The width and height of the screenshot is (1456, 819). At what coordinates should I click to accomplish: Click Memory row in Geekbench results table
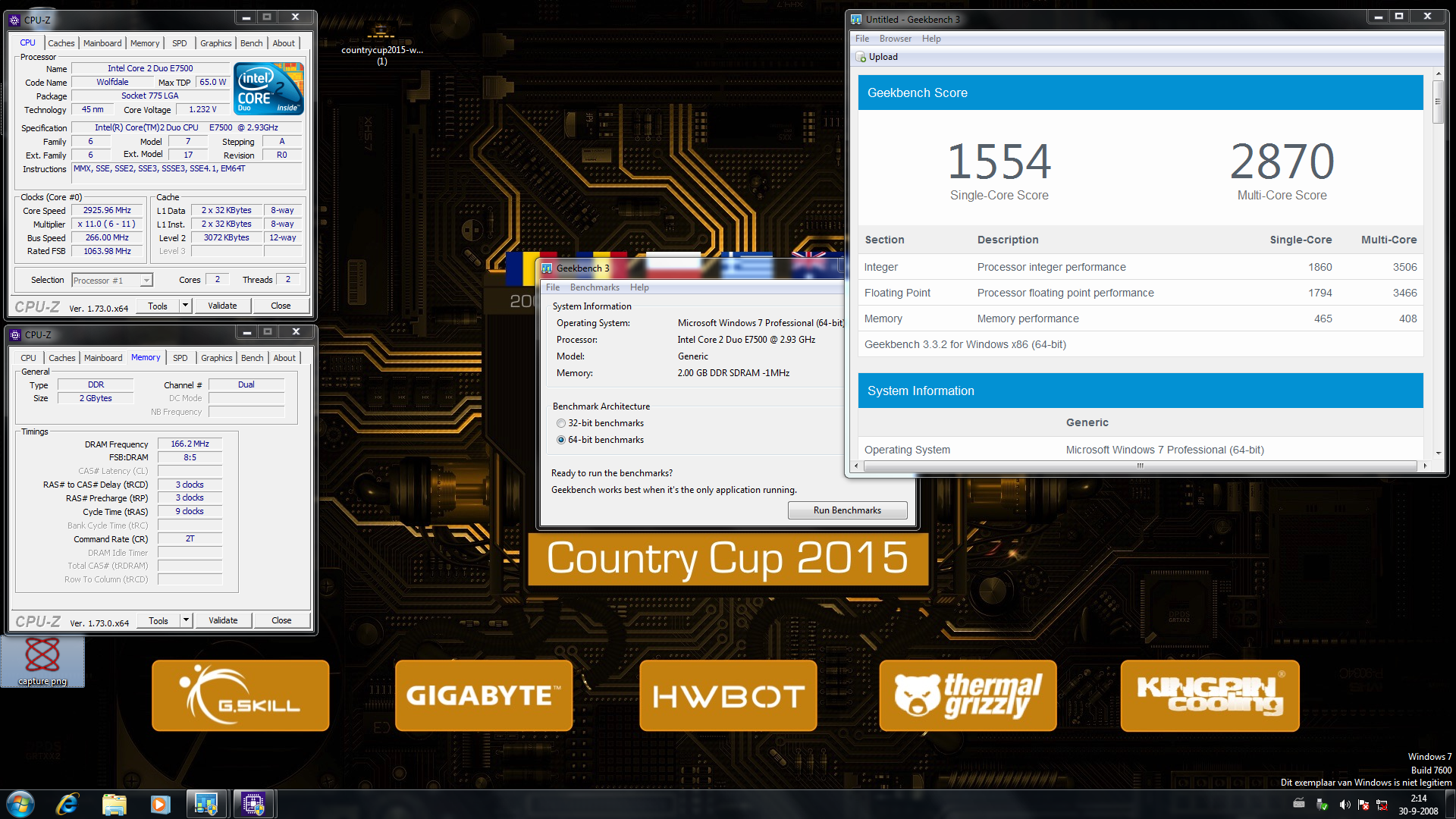[1141, 318]
